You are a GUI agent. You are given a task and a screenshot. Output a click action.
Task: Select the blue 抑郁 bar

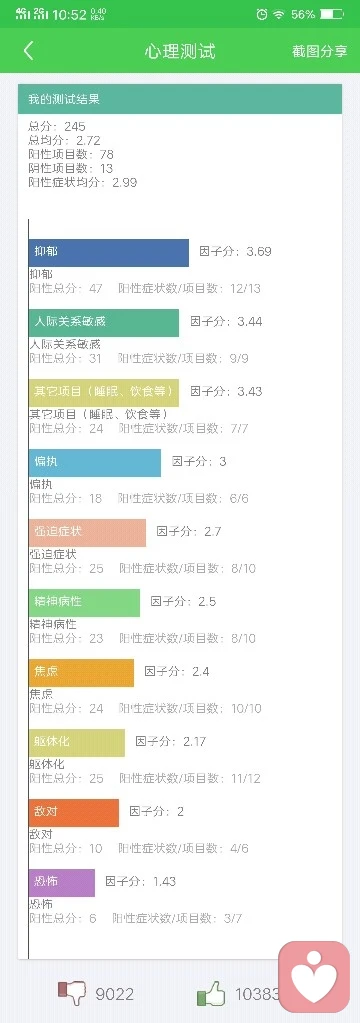[109, 252]
